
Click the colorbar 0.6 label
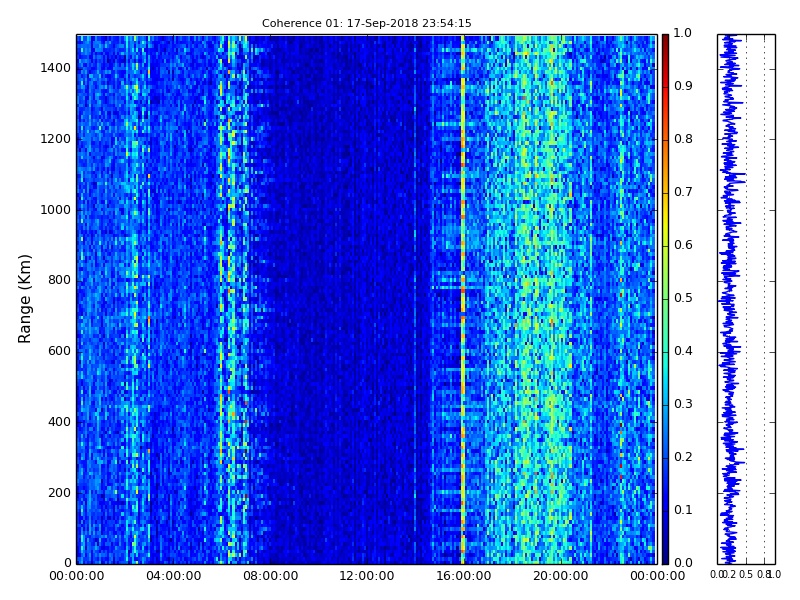tap(683, 245)
